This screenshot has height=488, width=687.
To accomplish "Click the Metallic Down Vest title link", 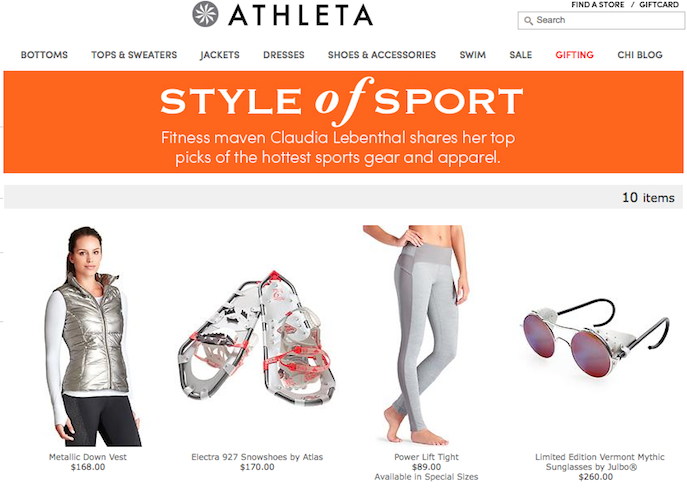I will (x=88, y=457).
